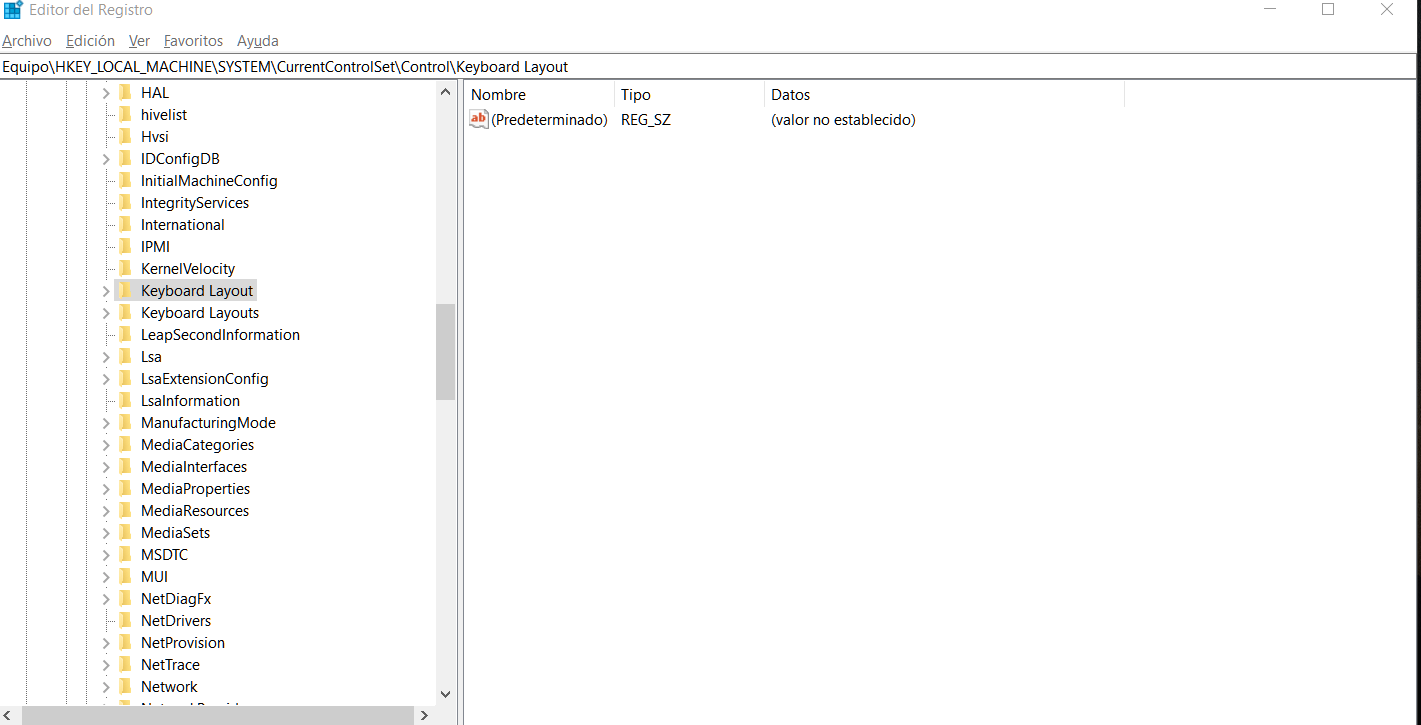The image size is (1421, 725).
Task: Select the IDConfigDB folder icon
Action: (x=125, y=159)
